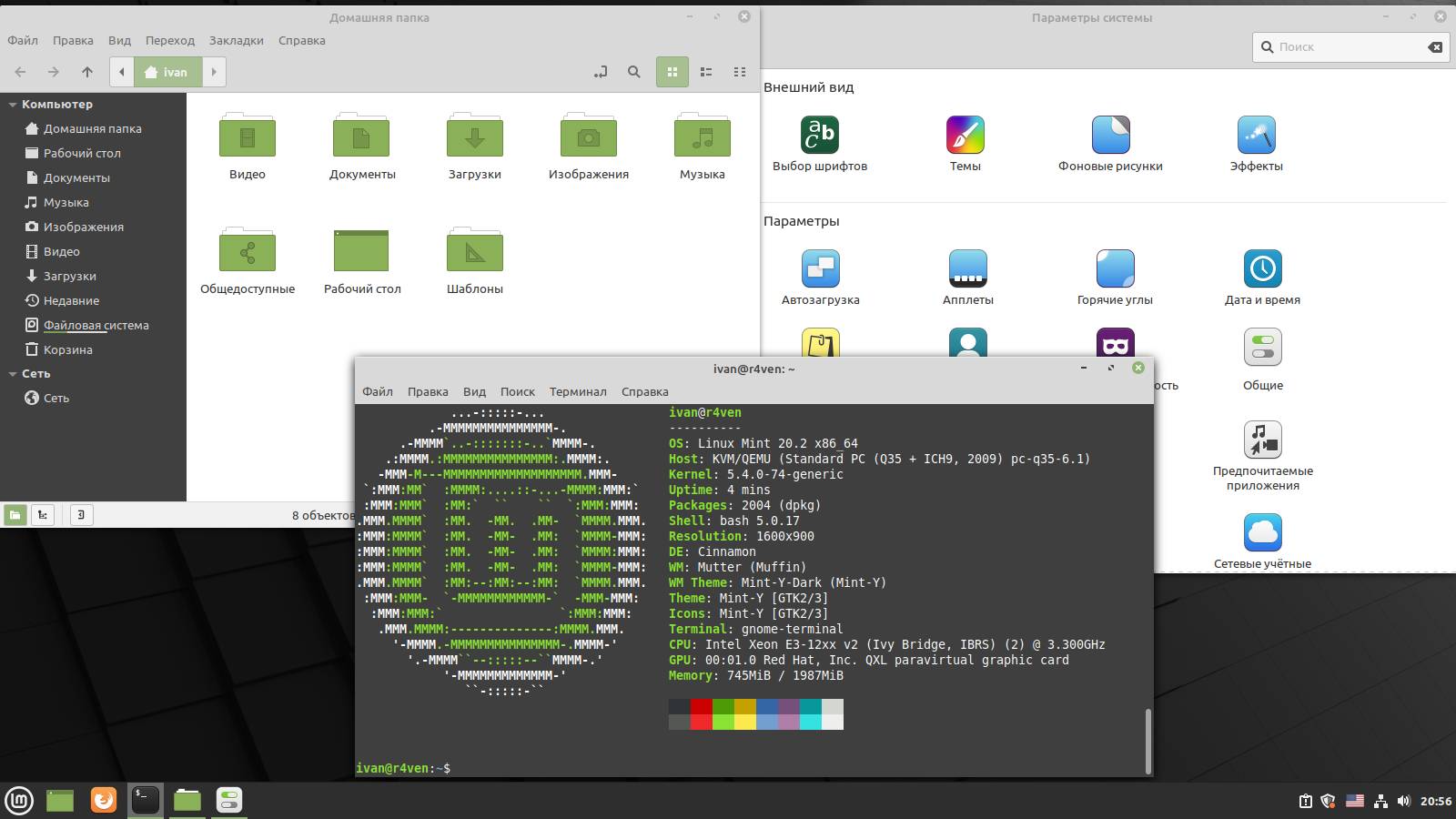Open the Themes (Темы) settings icon

[x=965, y=136]
